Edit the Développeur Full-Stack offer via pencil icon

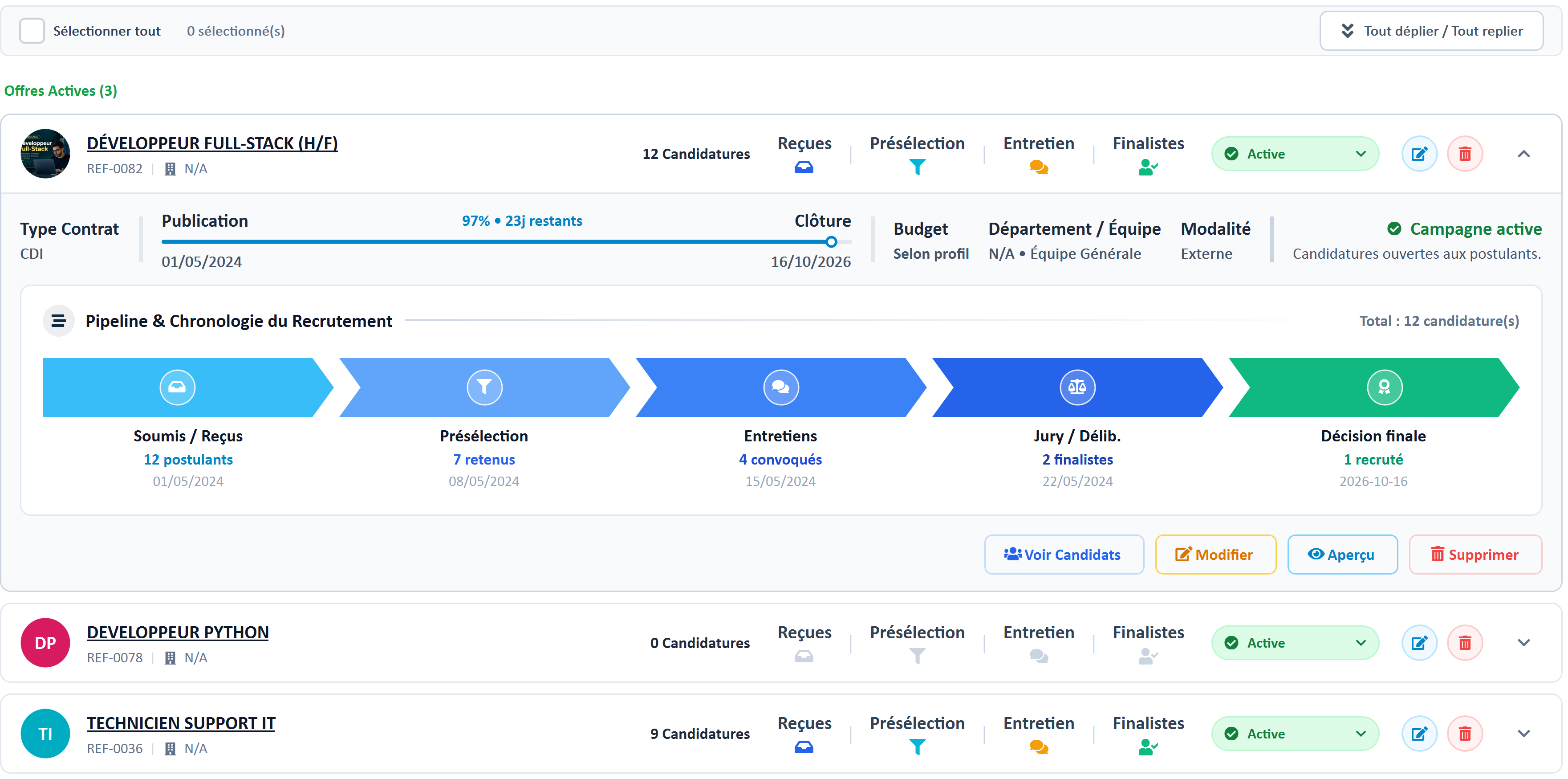coord(1419,154)
